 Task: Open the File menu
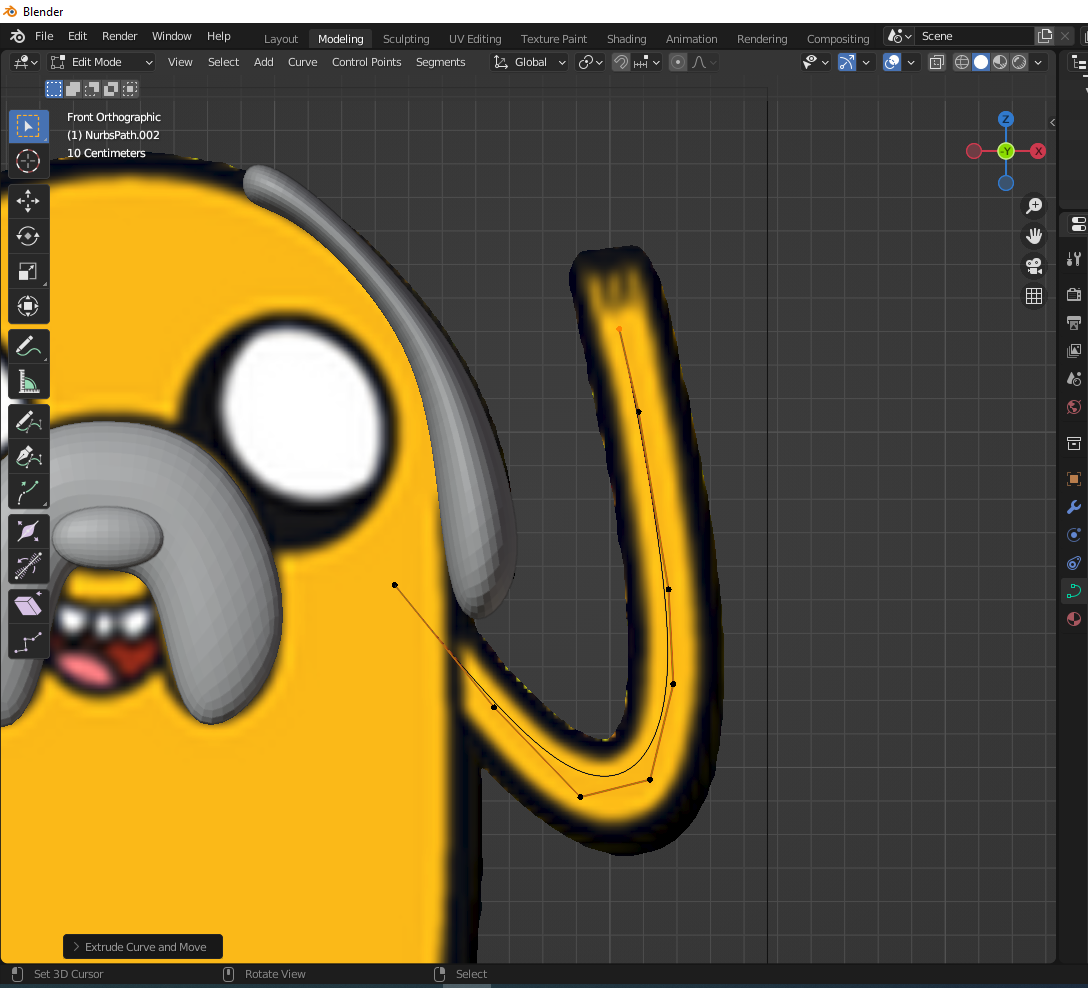[x=44, y=36]
